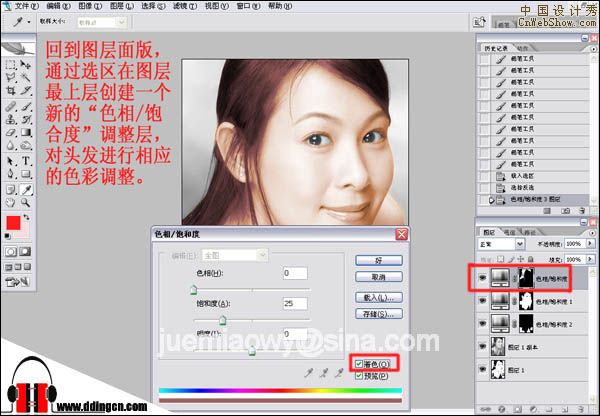
Task: Swap foreground and background colors
Action: (x=26, y=217)
